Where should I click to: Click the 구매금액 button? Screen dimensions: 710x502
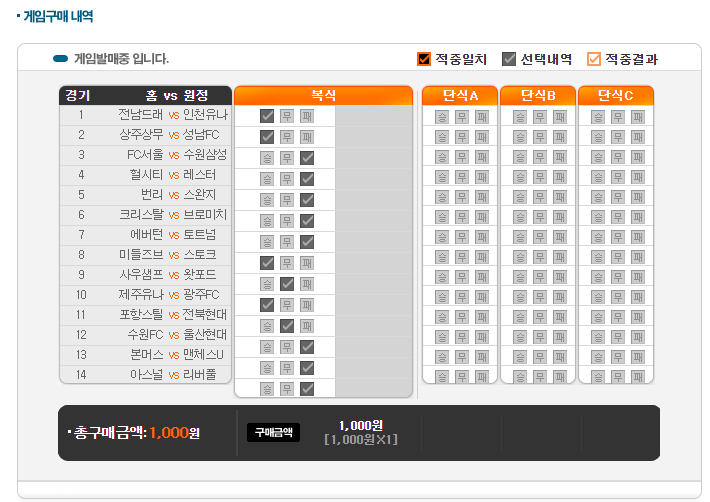(273, 432)
